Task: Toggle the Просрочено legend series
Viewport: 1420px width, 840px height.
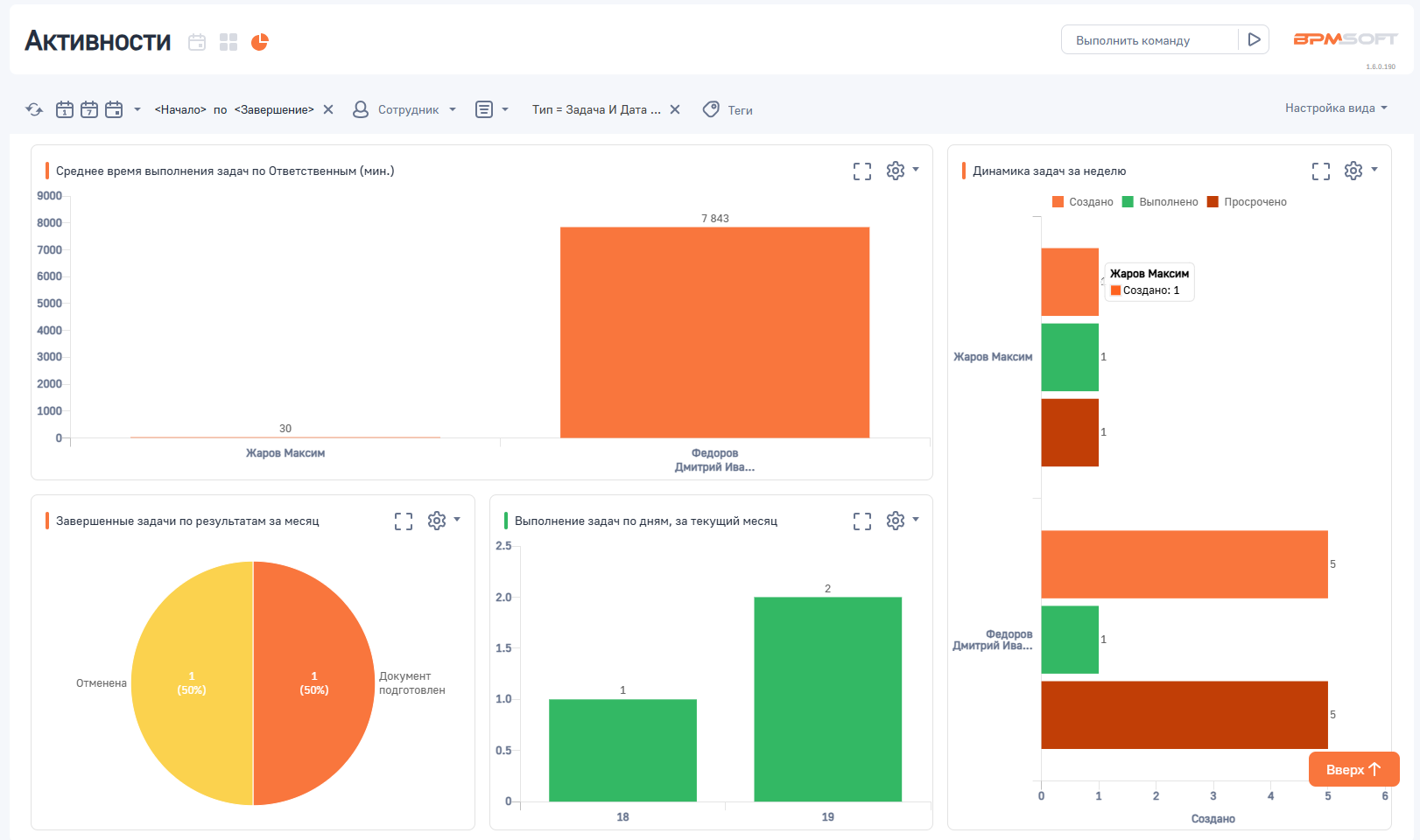Action: (x=1247, y=202)
